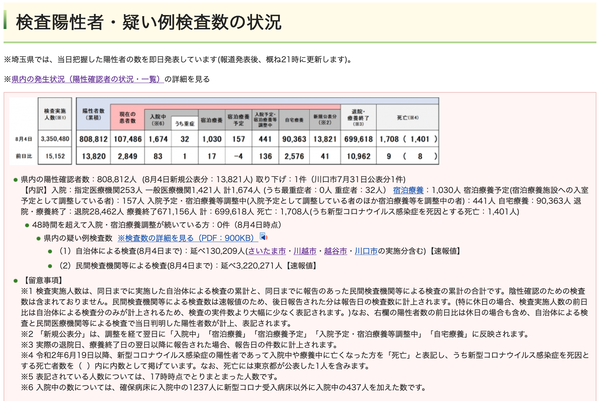Click the 前日比 value −4
600x401 pixels.
[238, 156]
